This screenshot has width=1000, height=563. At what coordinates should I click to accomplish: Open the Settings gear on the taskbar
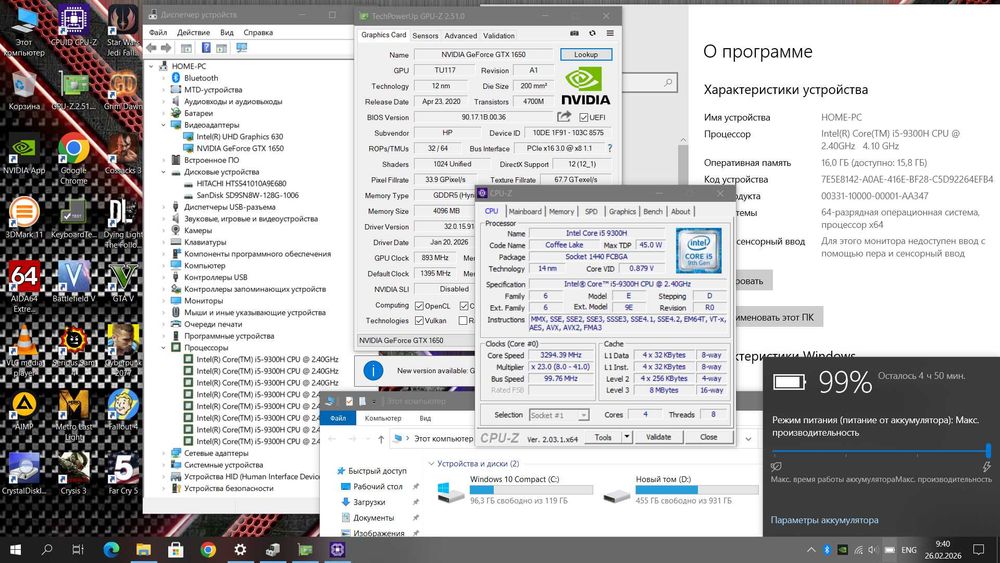click(240, 549)
